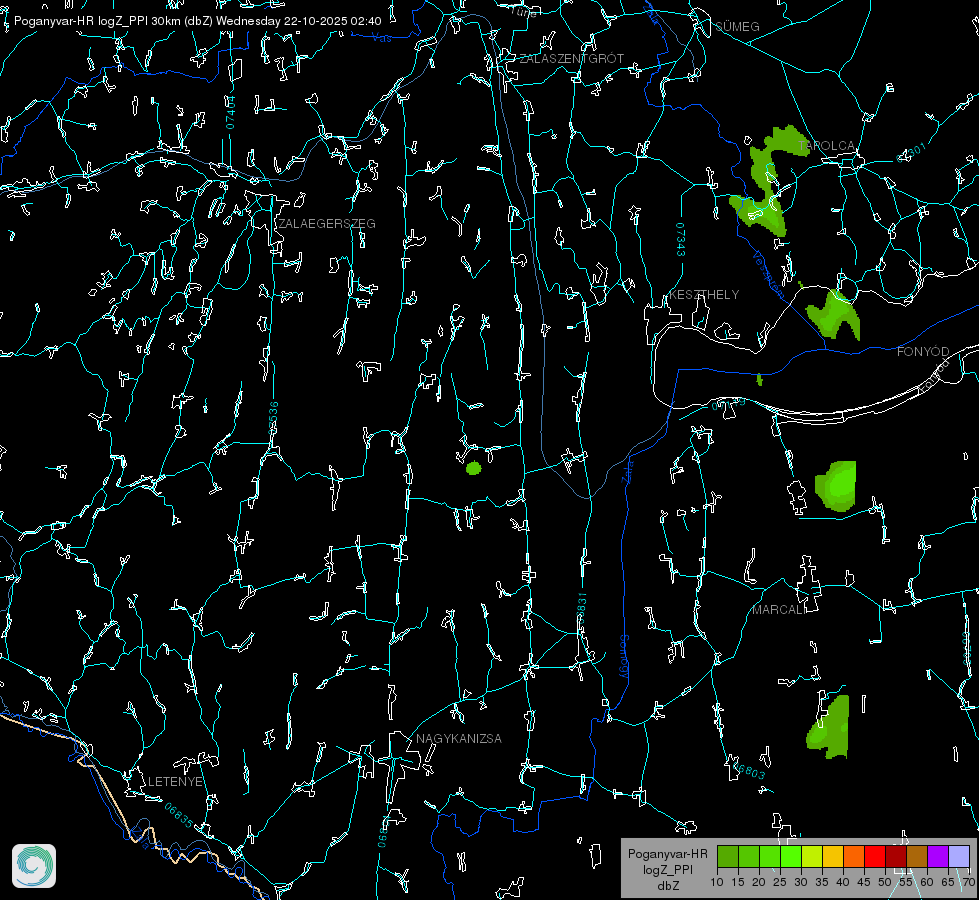The width and height of the screenshot is (979, 900).
Task: Click the SÜMEG city label
Action: (737, 26)
